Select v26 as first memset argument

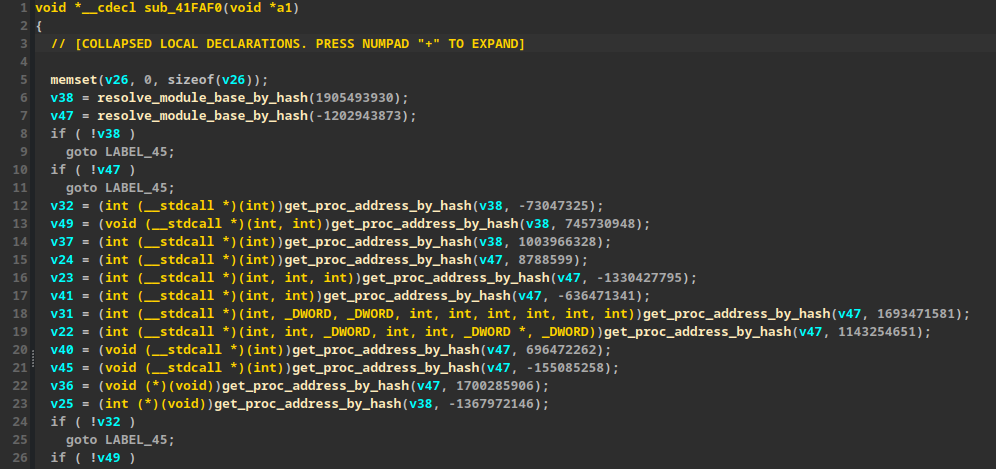click(116, 80)
